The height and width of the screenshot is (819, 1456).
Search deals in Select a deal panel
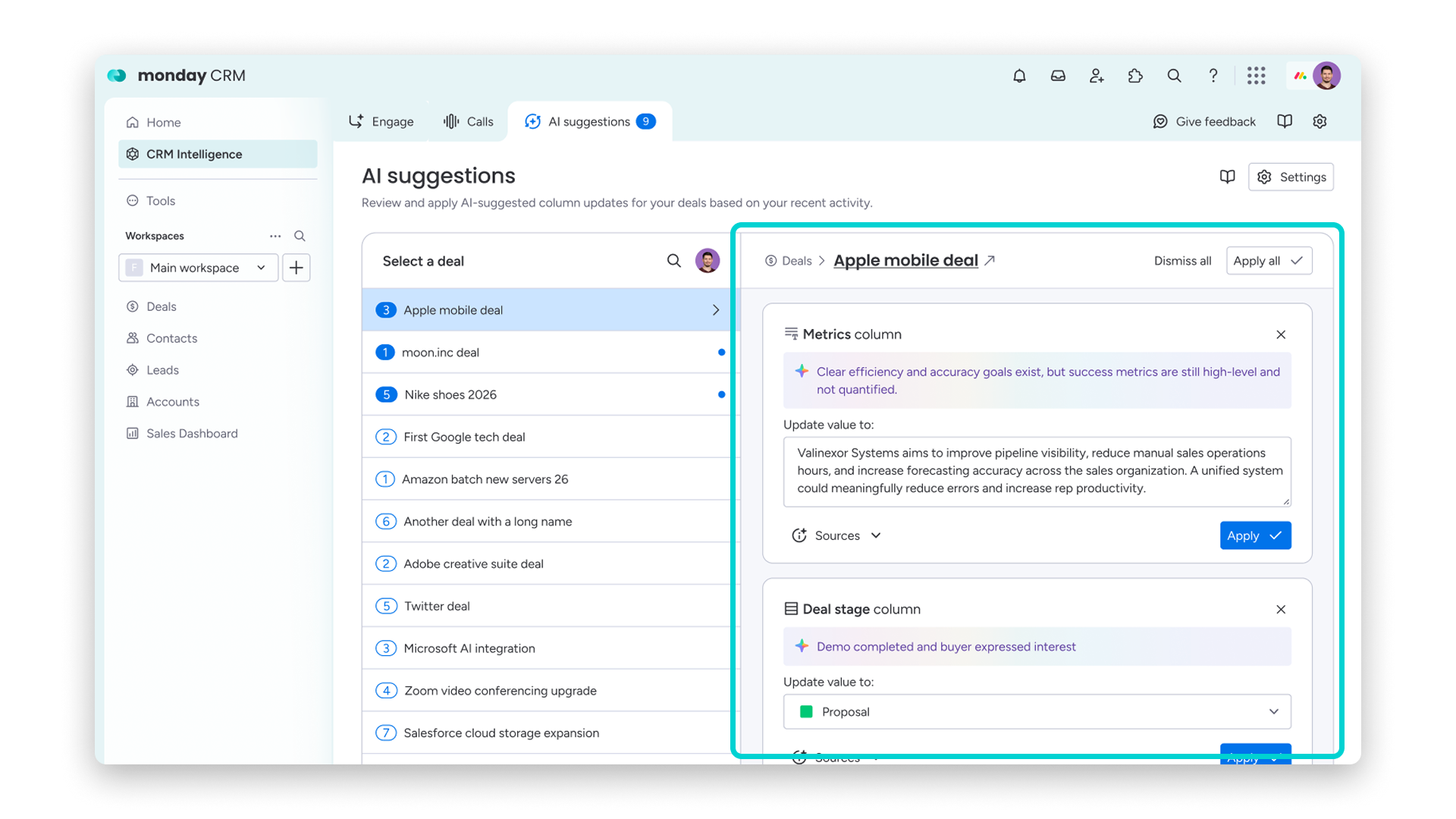[673, 261]
